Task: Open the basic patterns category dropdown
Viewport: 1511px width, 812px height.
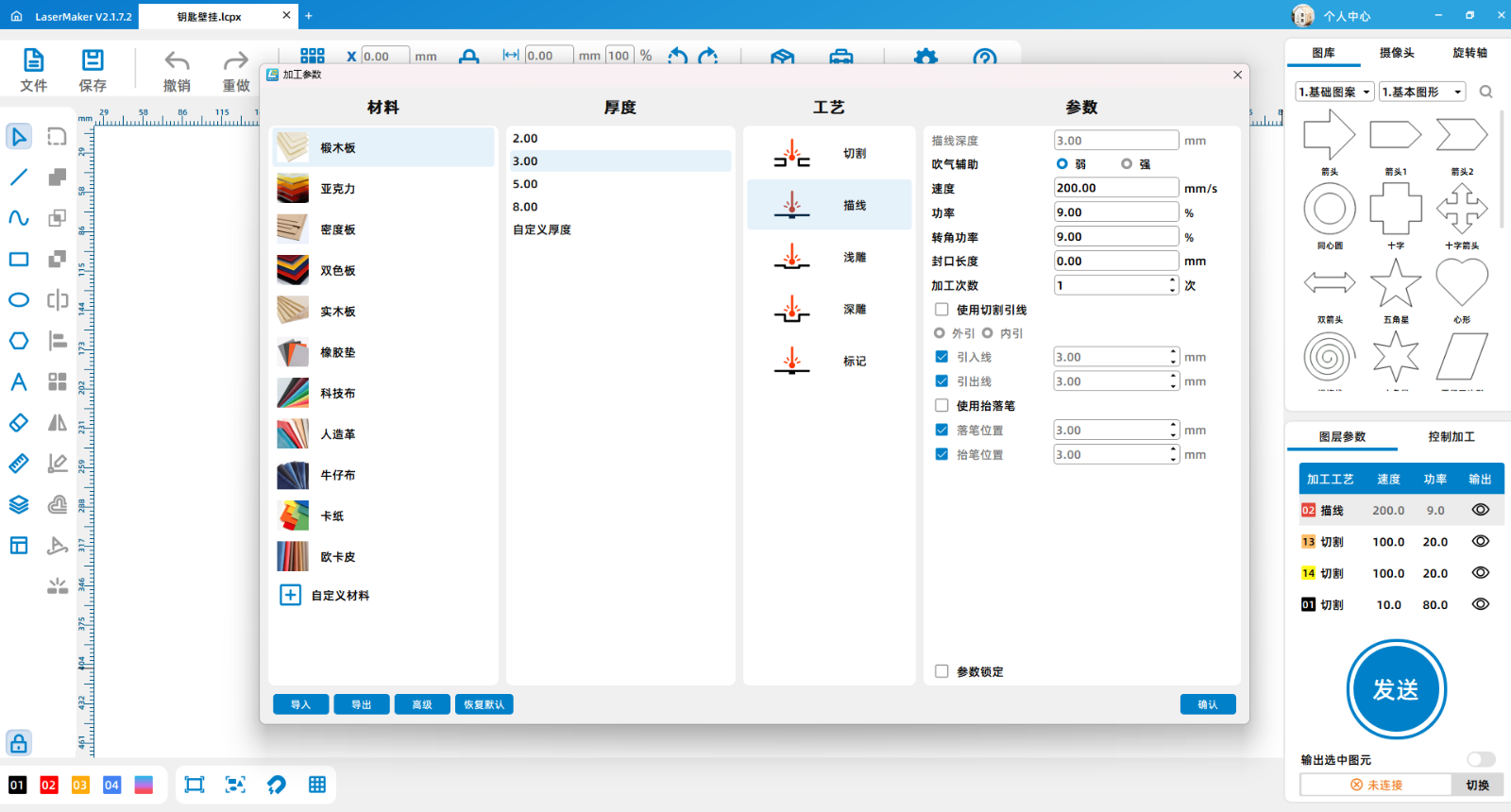Action: (1333, 92)
